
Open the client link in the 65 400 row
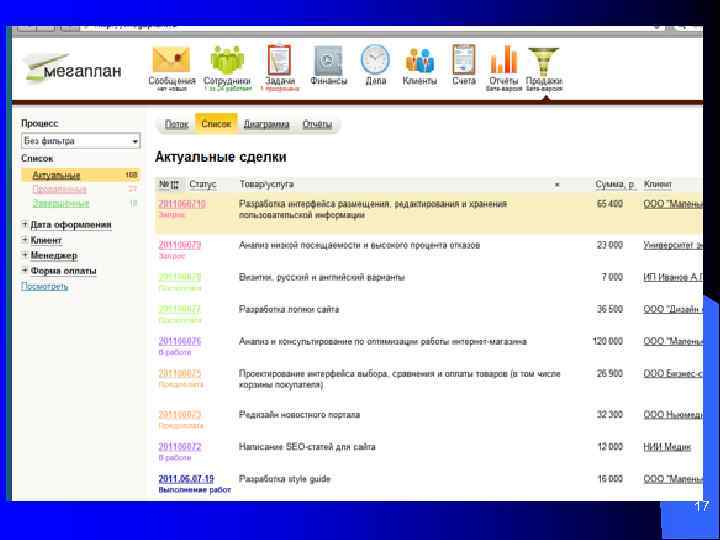(x=673, y=204)
